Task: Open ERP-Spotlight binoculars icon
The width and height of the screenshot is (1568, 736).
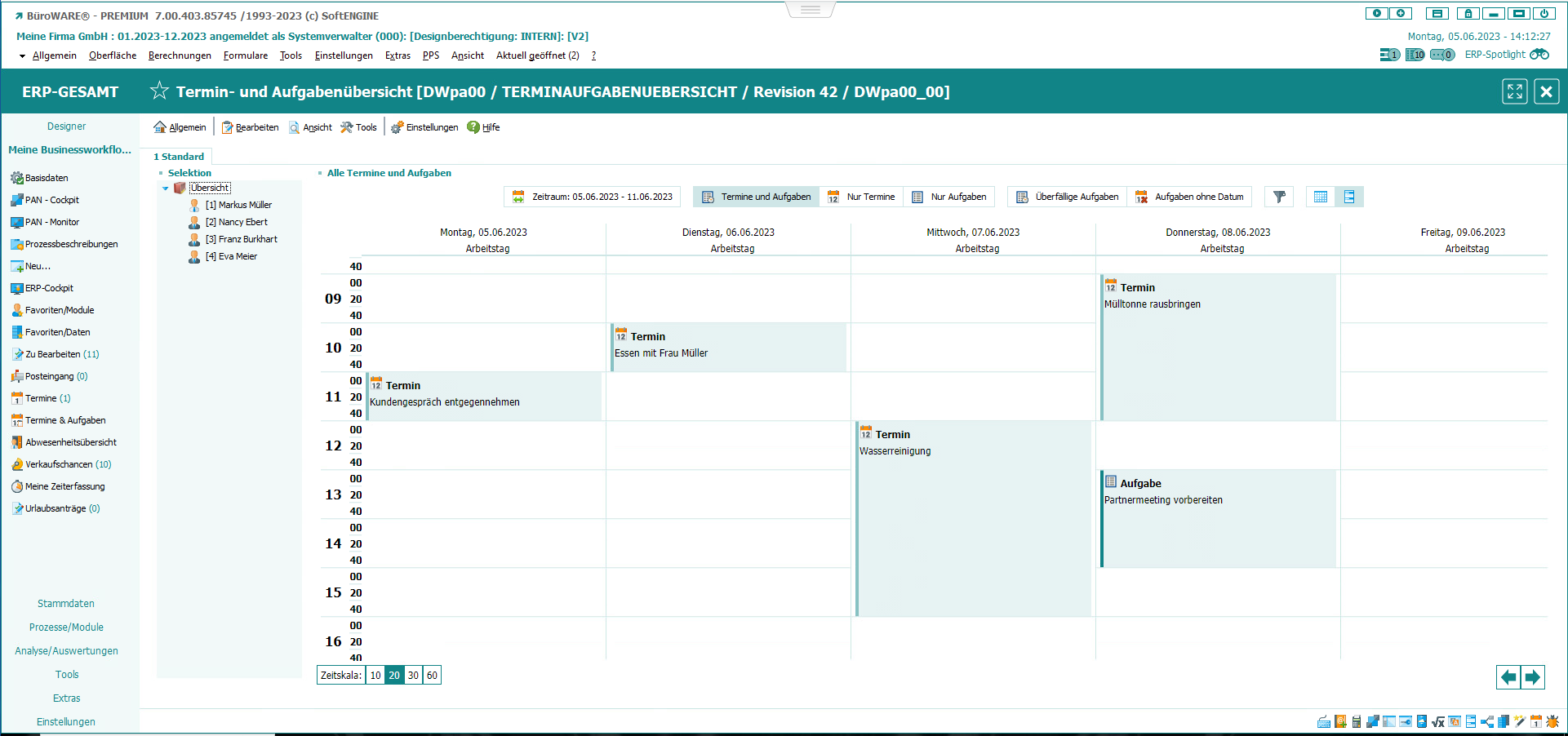Action: [x=1539, y=55]
